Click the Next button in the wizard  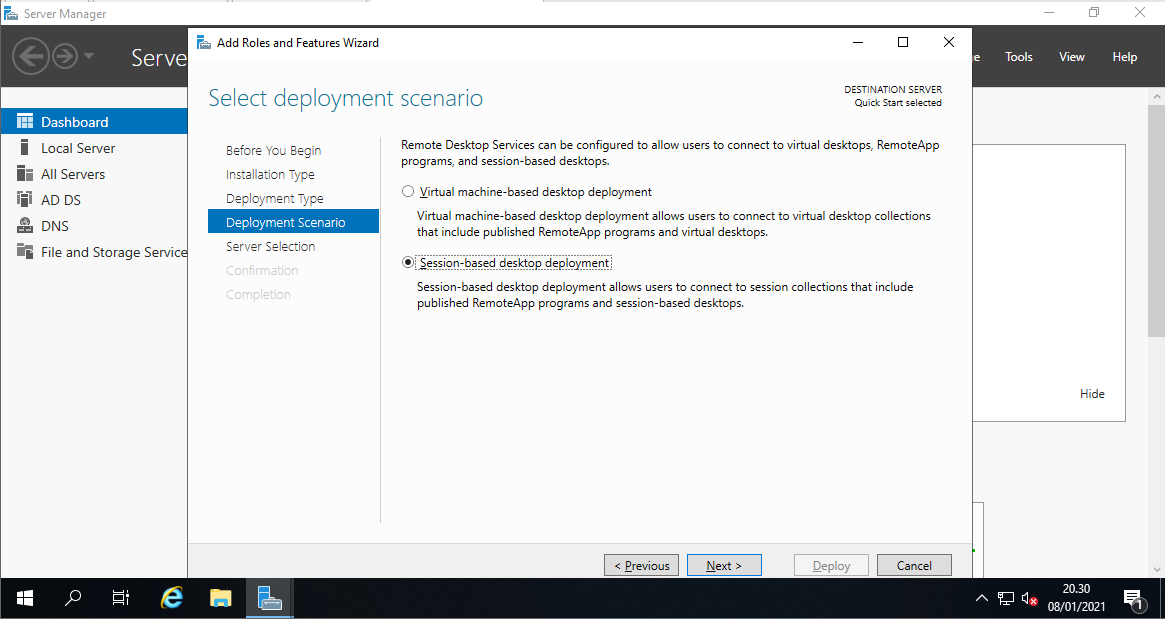coord(724,565)
